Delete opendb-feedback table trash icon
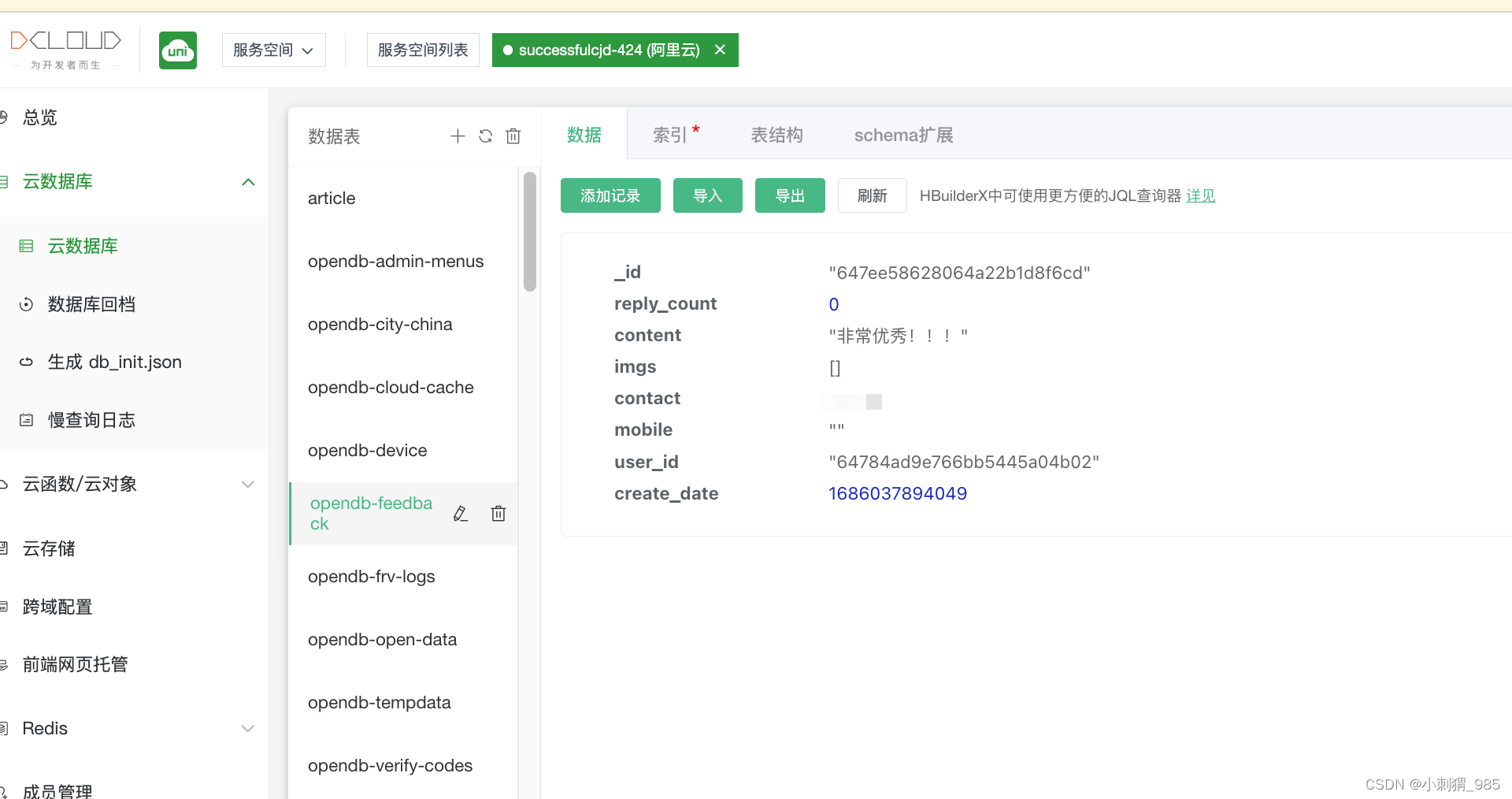This screenshot has width=1512, height=799. tap(498, 514)
